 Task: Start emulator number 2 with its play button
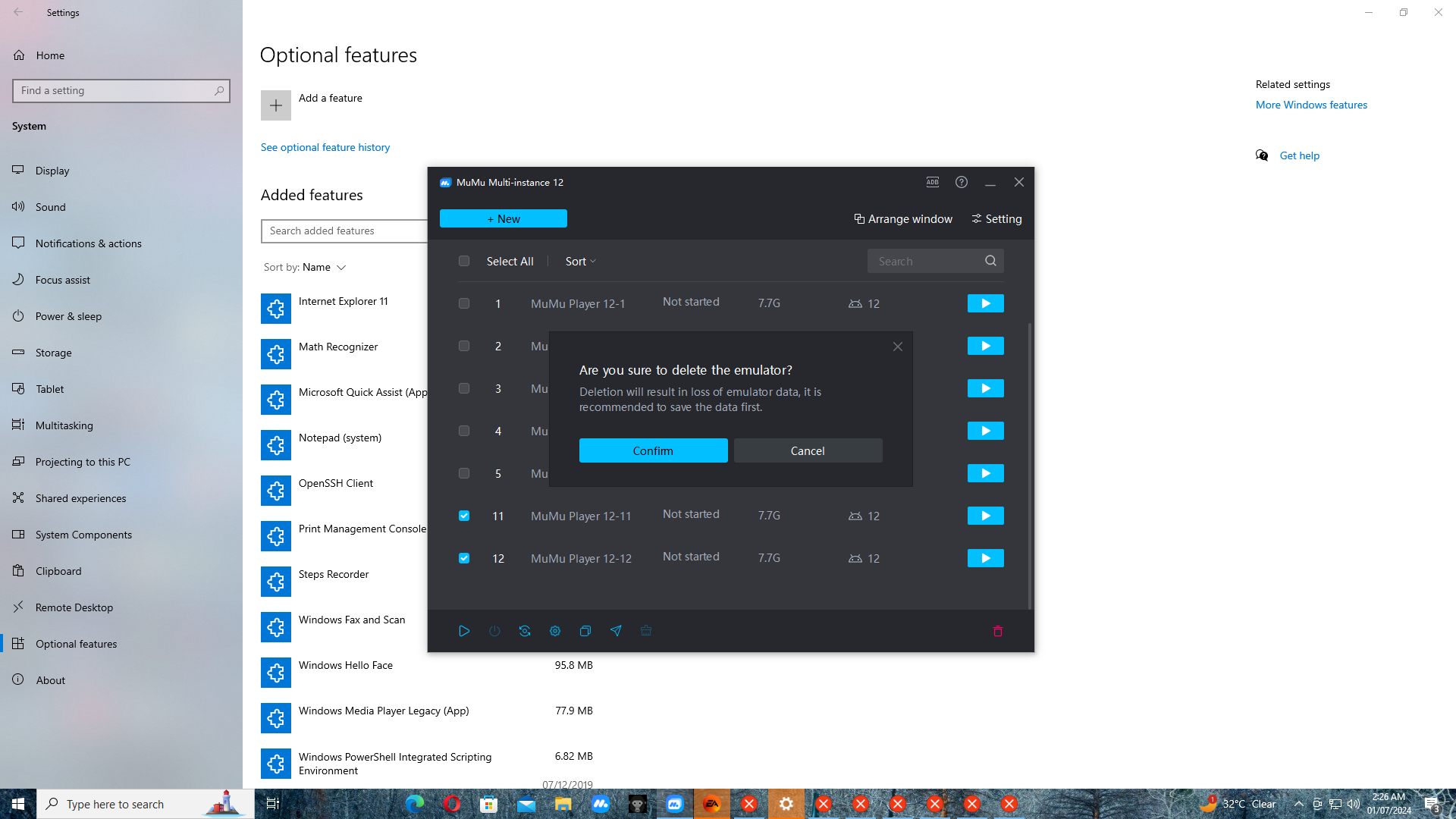[x=986, y=346]
